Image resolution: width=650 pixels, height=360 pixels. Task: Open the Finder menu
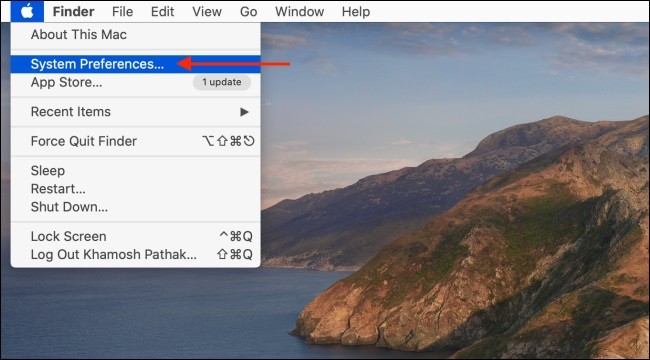point(73,12)
